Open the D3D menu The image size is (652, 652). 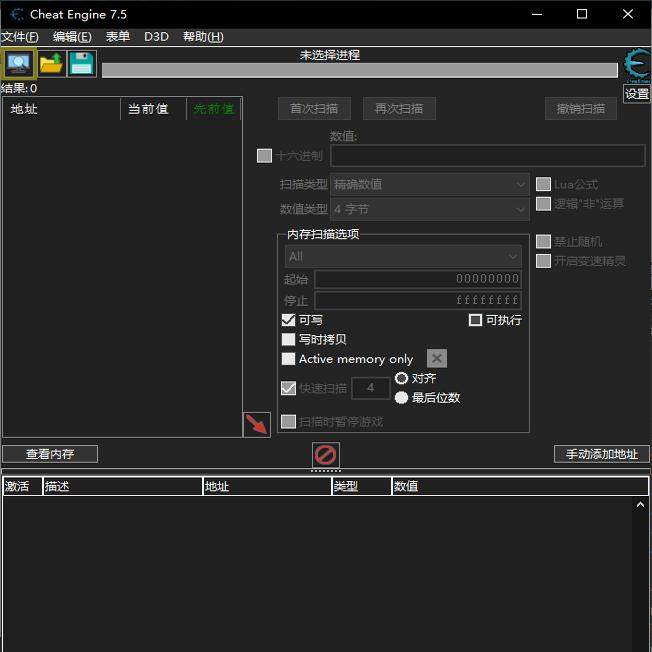156,37
